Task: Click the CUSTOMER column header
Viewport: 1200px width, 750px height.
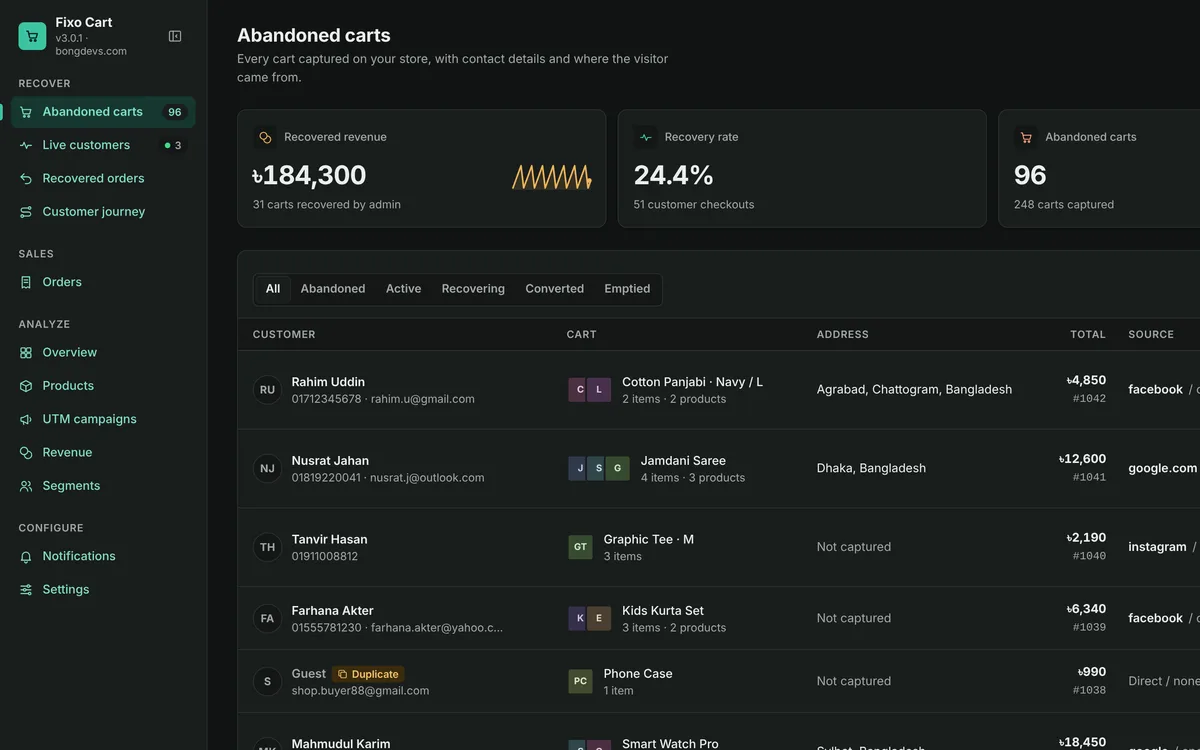Action: [x=284, y=335]
